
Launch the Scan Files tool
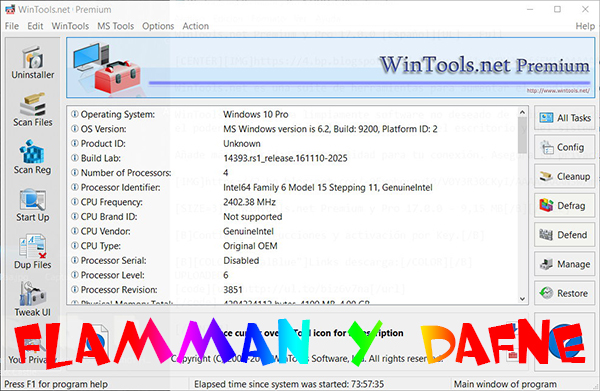tap(33, 110)
